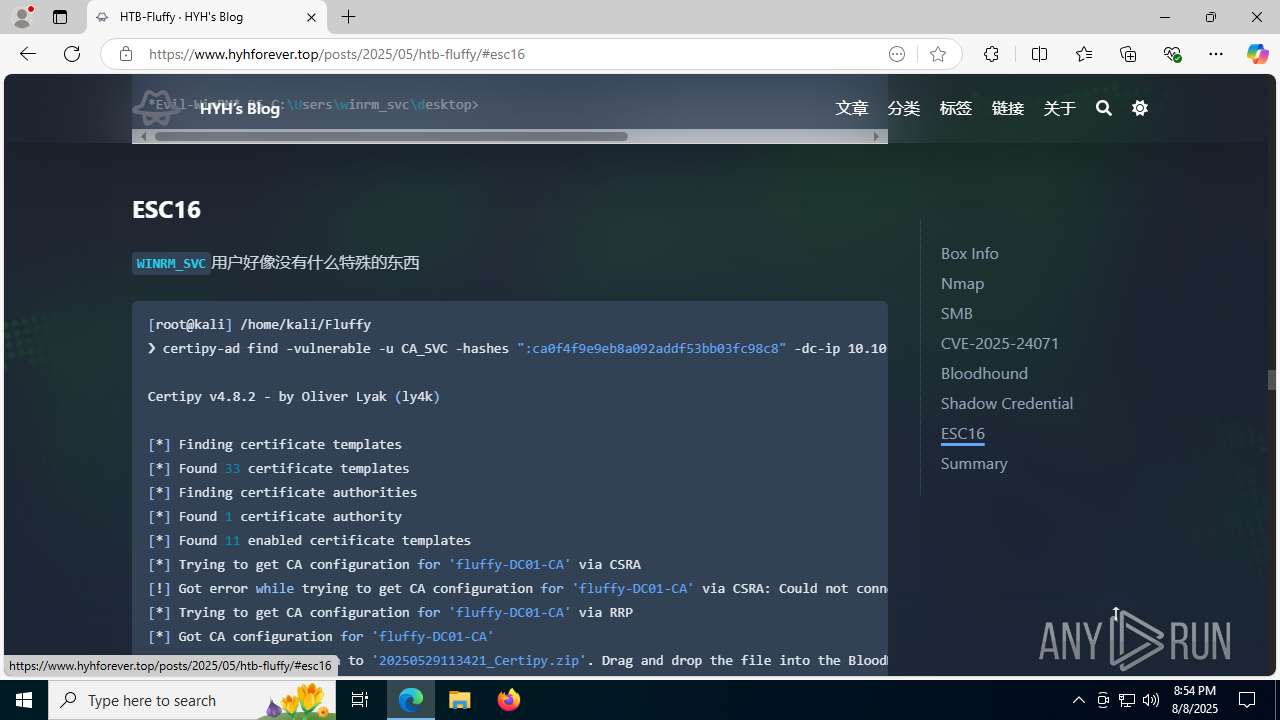Open the notification center

1247,700
